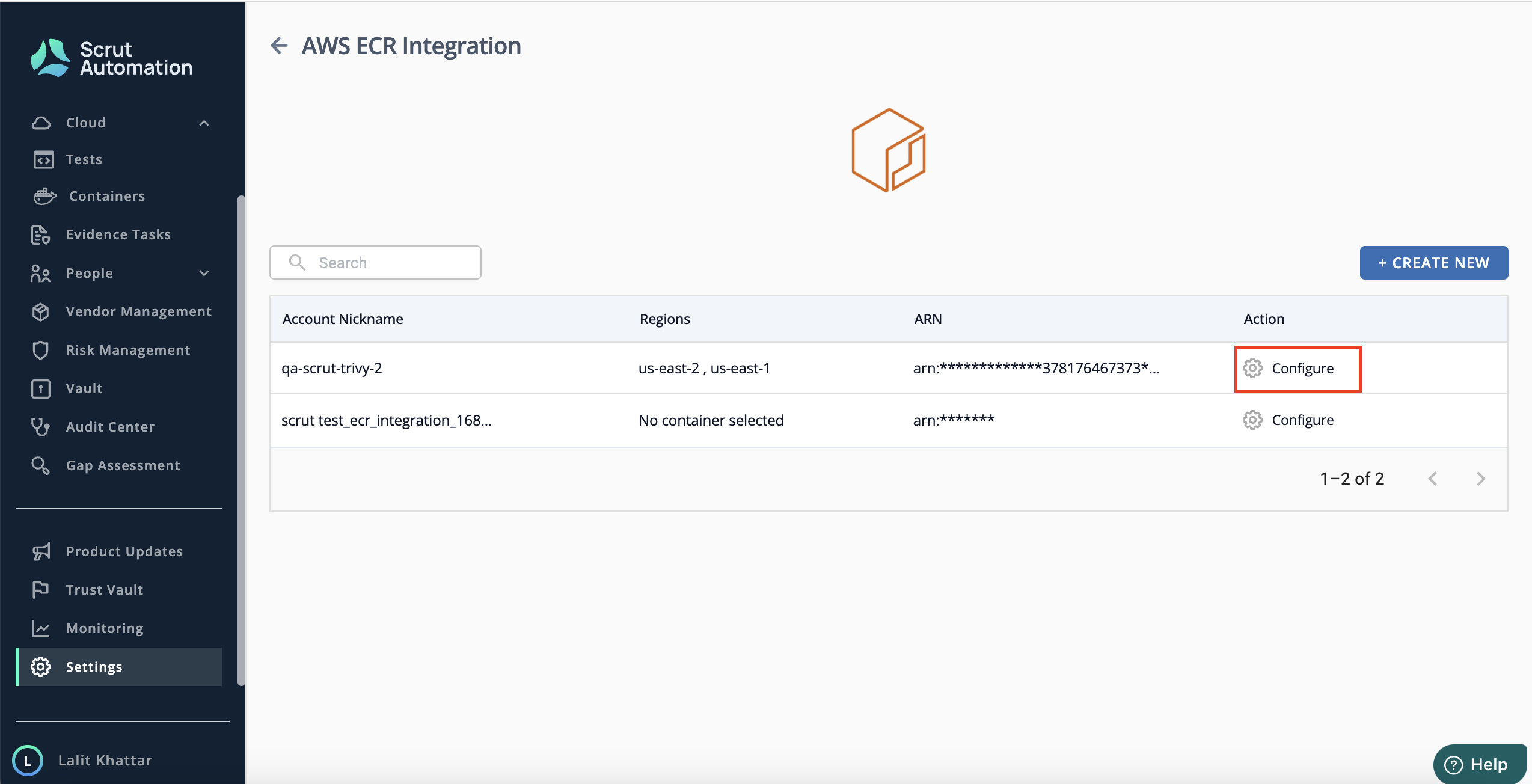1532x784 pixels.
Task: Collapse the Cloud menu chevron
Action: pos(204,123)
